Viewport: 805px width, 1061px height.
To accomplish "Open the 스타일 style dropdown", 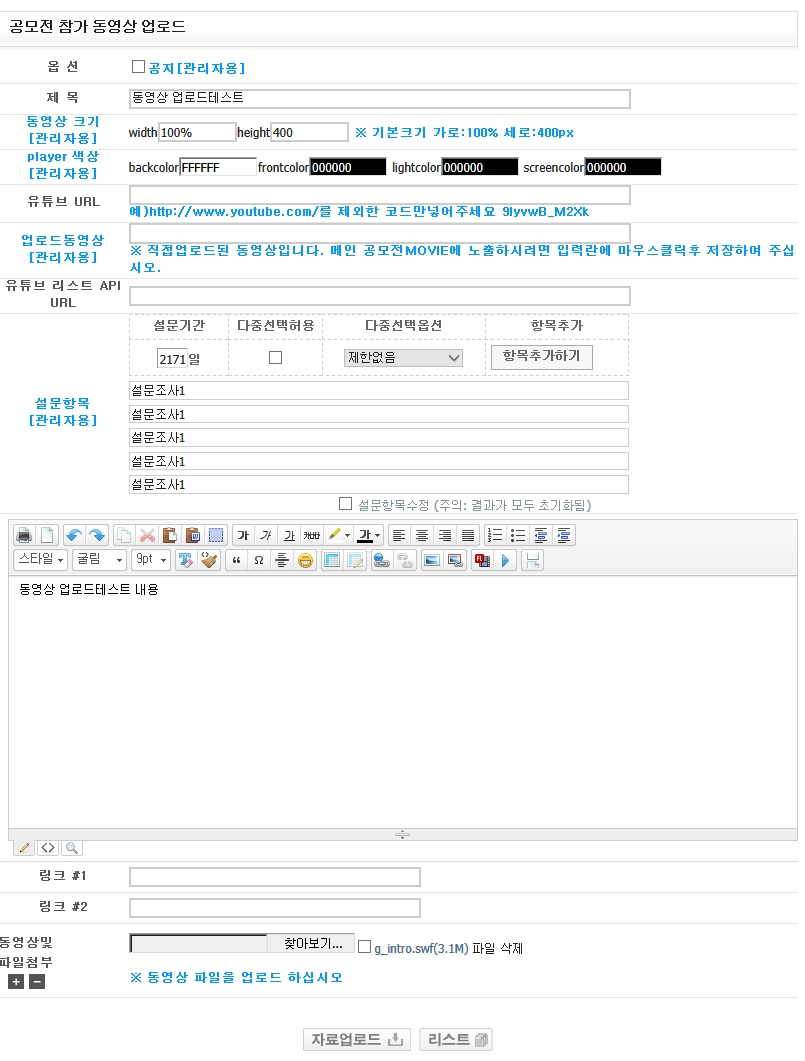I will 41,560.
